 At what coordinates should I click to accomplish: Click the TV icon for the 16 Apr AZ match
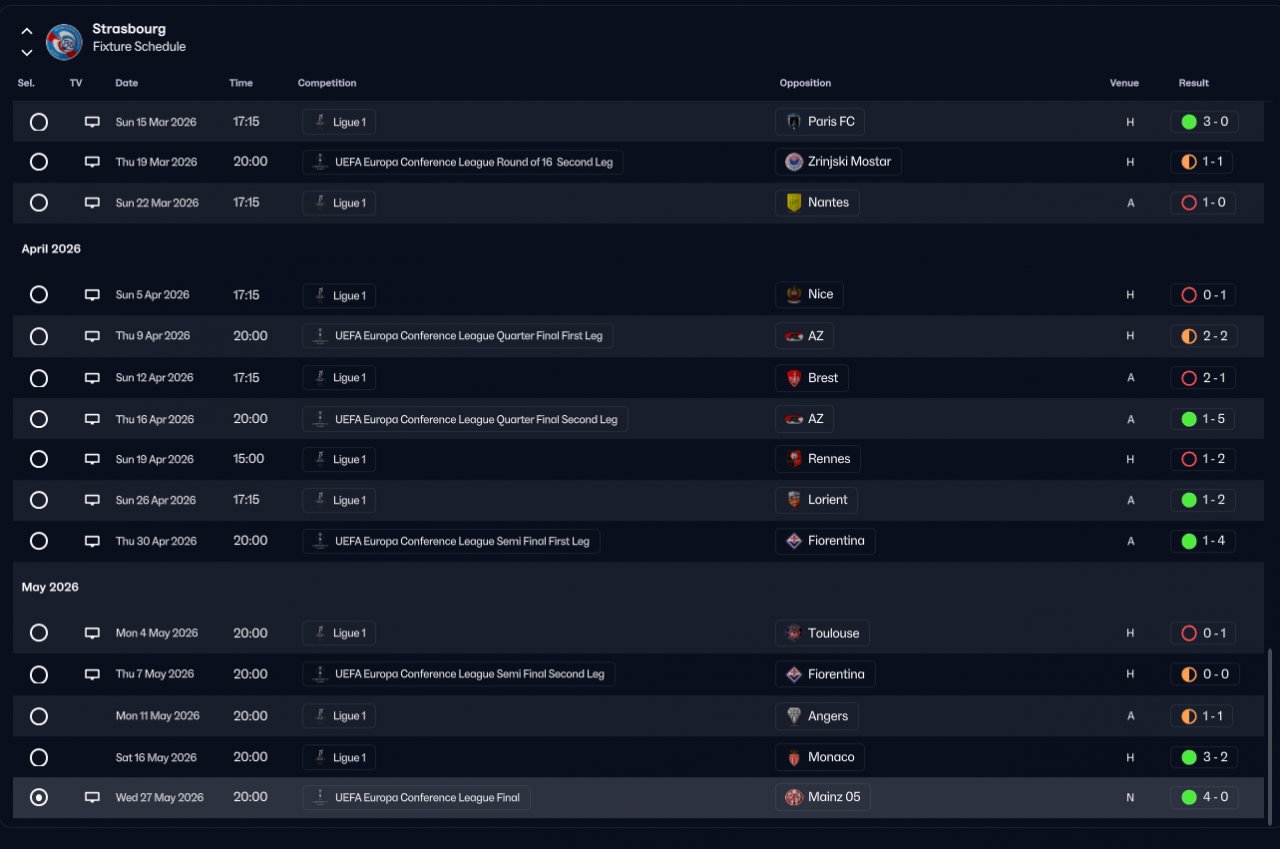[92, 419]
